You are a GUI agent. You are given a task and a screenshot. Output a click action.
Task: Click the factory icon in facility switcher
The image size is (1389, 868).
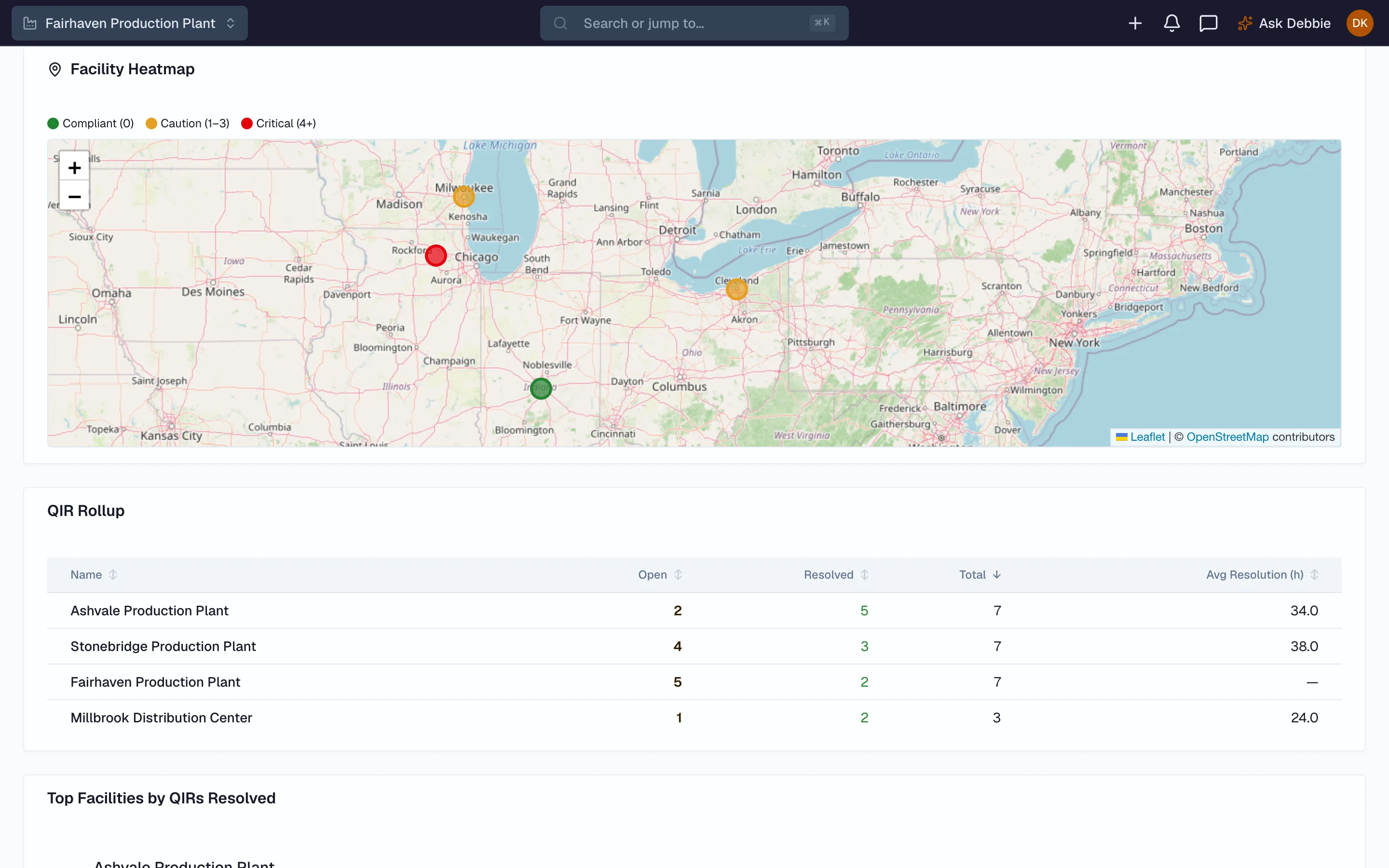[x=30, y=23]
